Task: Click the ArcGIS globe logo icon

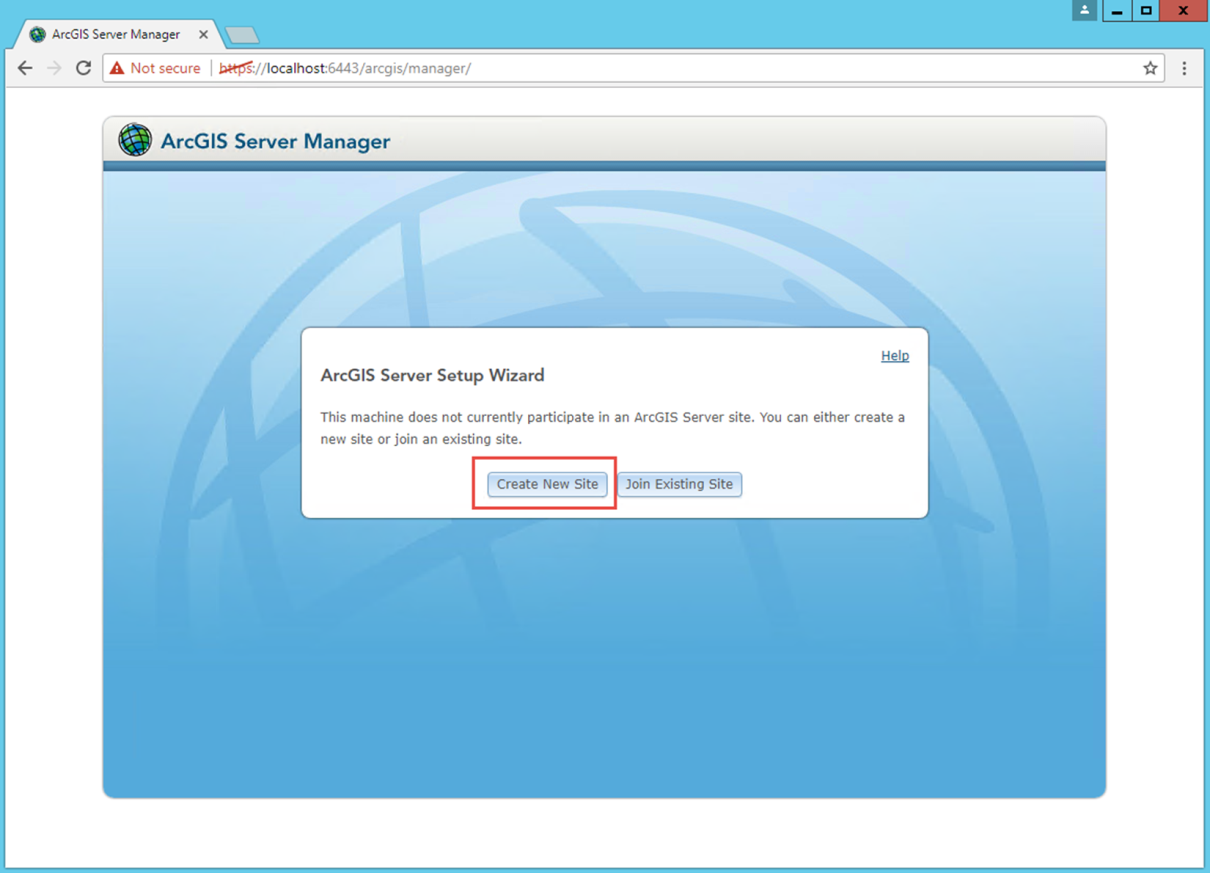Action: [x=135, y=140]
